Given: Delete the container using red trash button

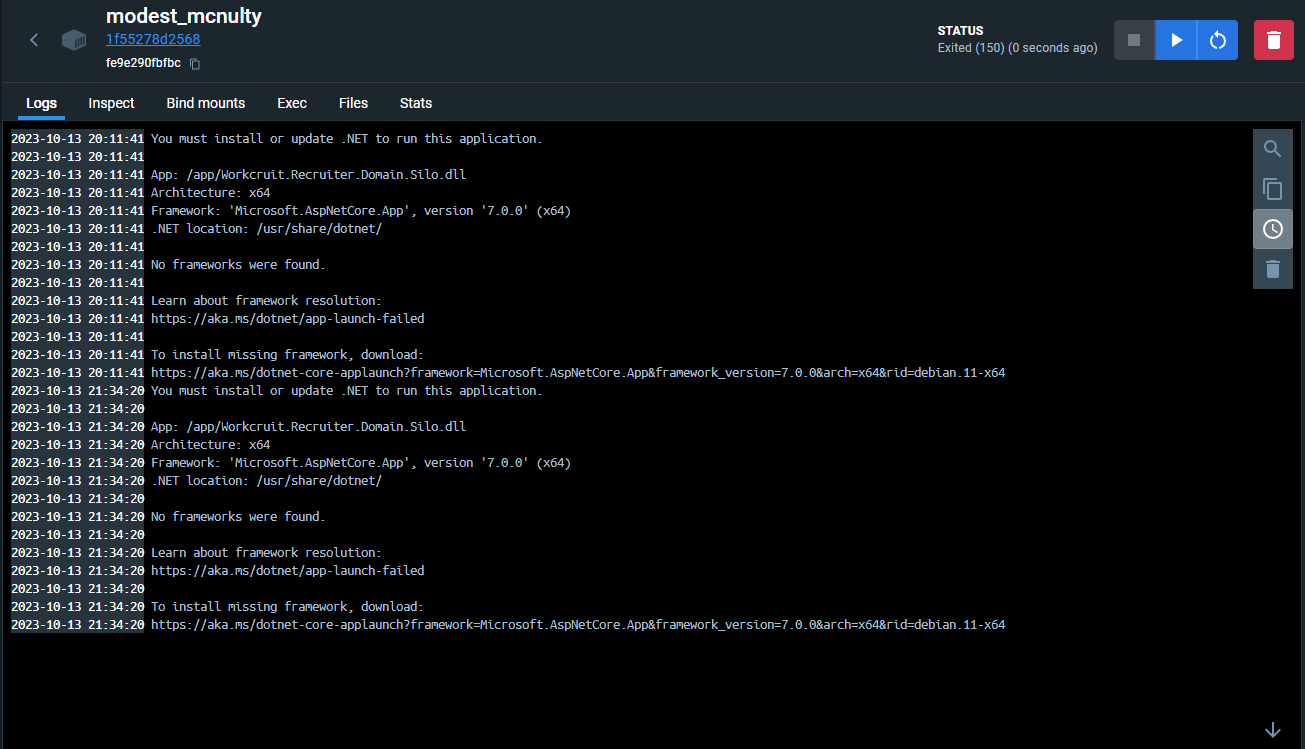Looking at the screenshot, I should [1273, 40].
